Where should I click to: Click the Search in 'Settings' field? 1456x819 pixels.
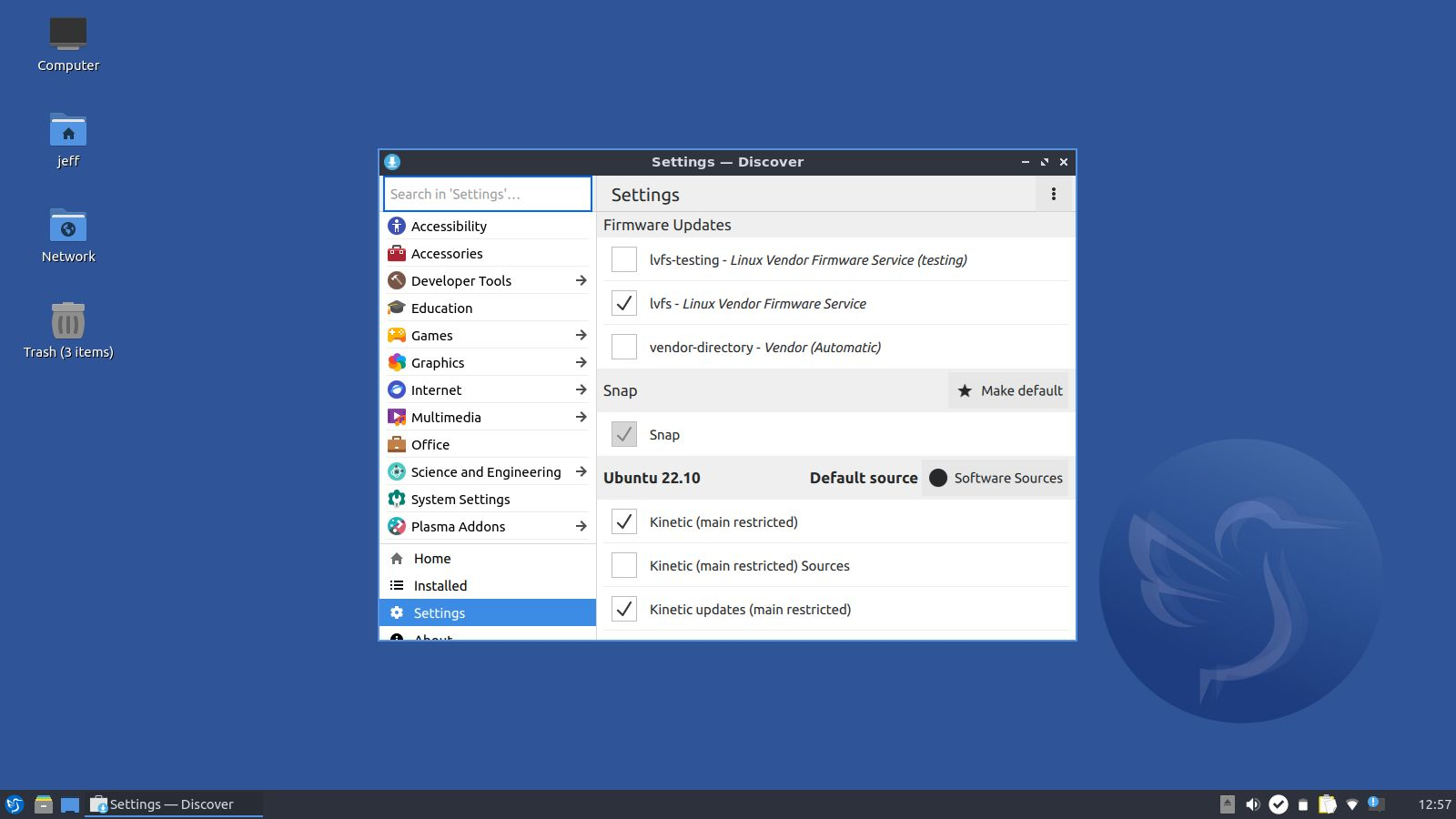487,194
